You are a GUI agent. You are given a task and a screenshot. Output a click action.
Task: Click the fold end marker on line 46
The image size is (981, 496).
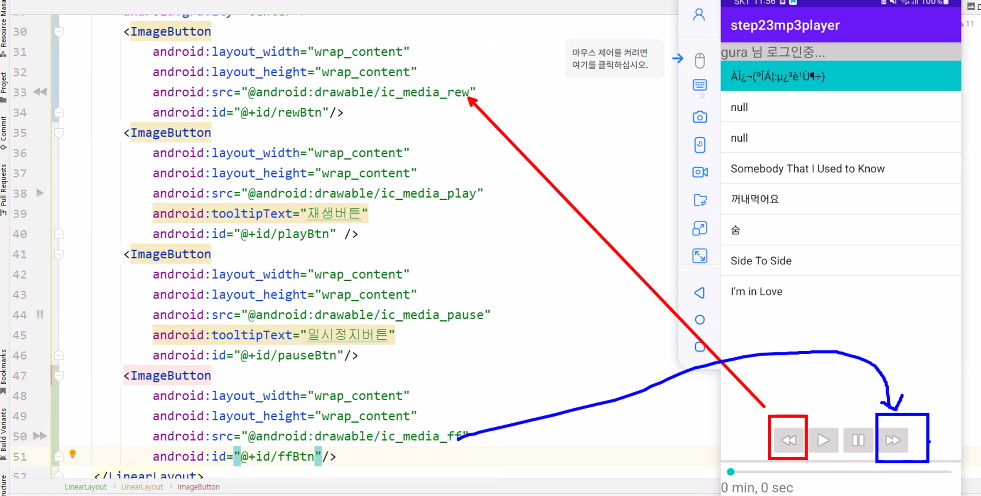tap(59, 355)
